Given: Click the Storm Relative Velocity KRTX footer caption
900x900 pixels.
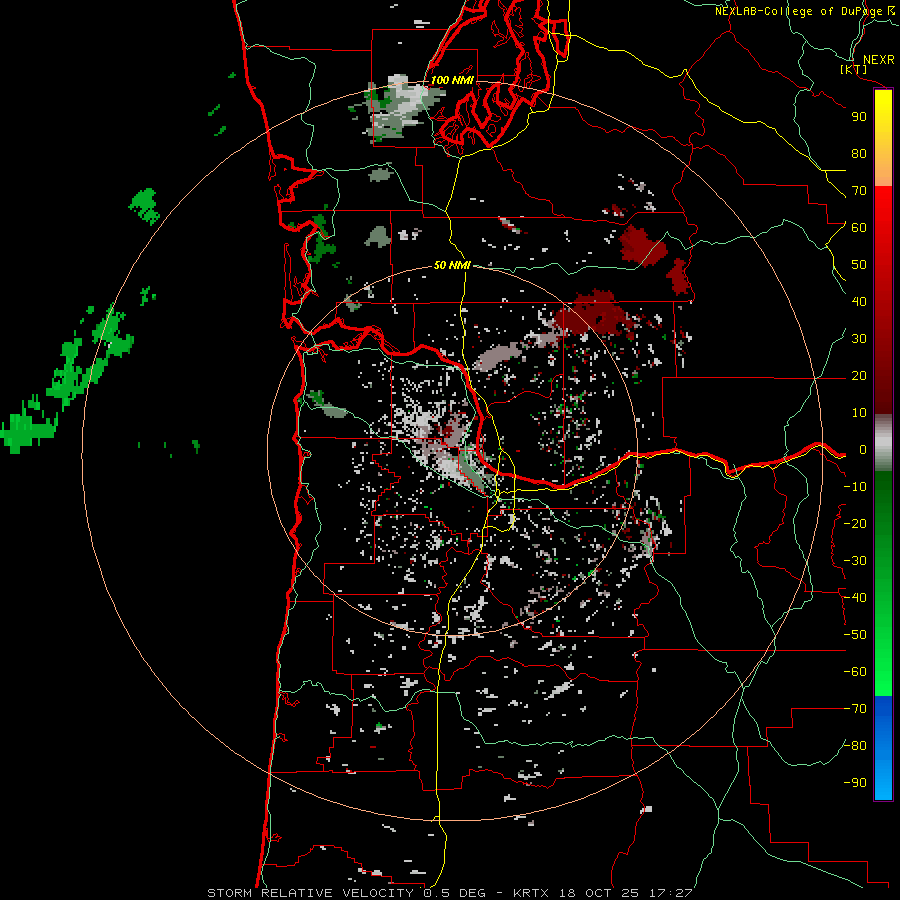Looking at the screenshot, I should (450, 893).
